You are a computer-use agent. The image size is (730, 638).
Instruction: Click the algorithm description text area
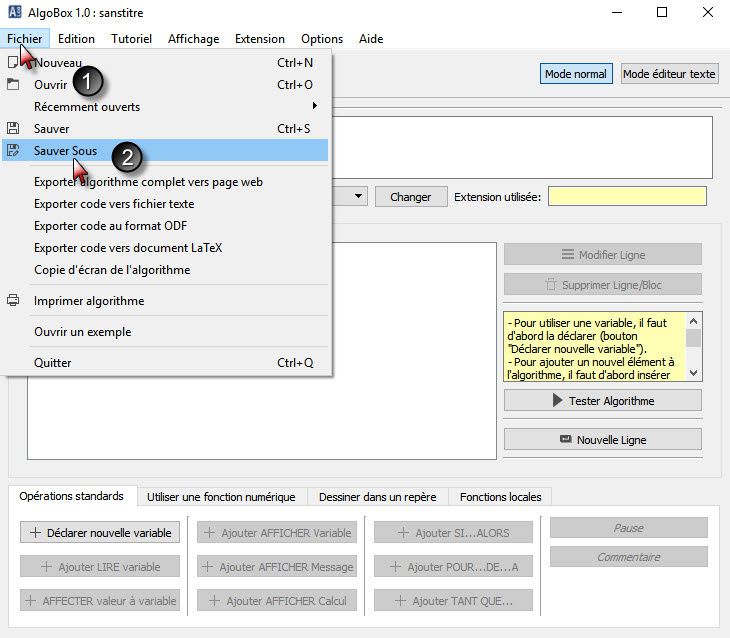coord(522,147)
